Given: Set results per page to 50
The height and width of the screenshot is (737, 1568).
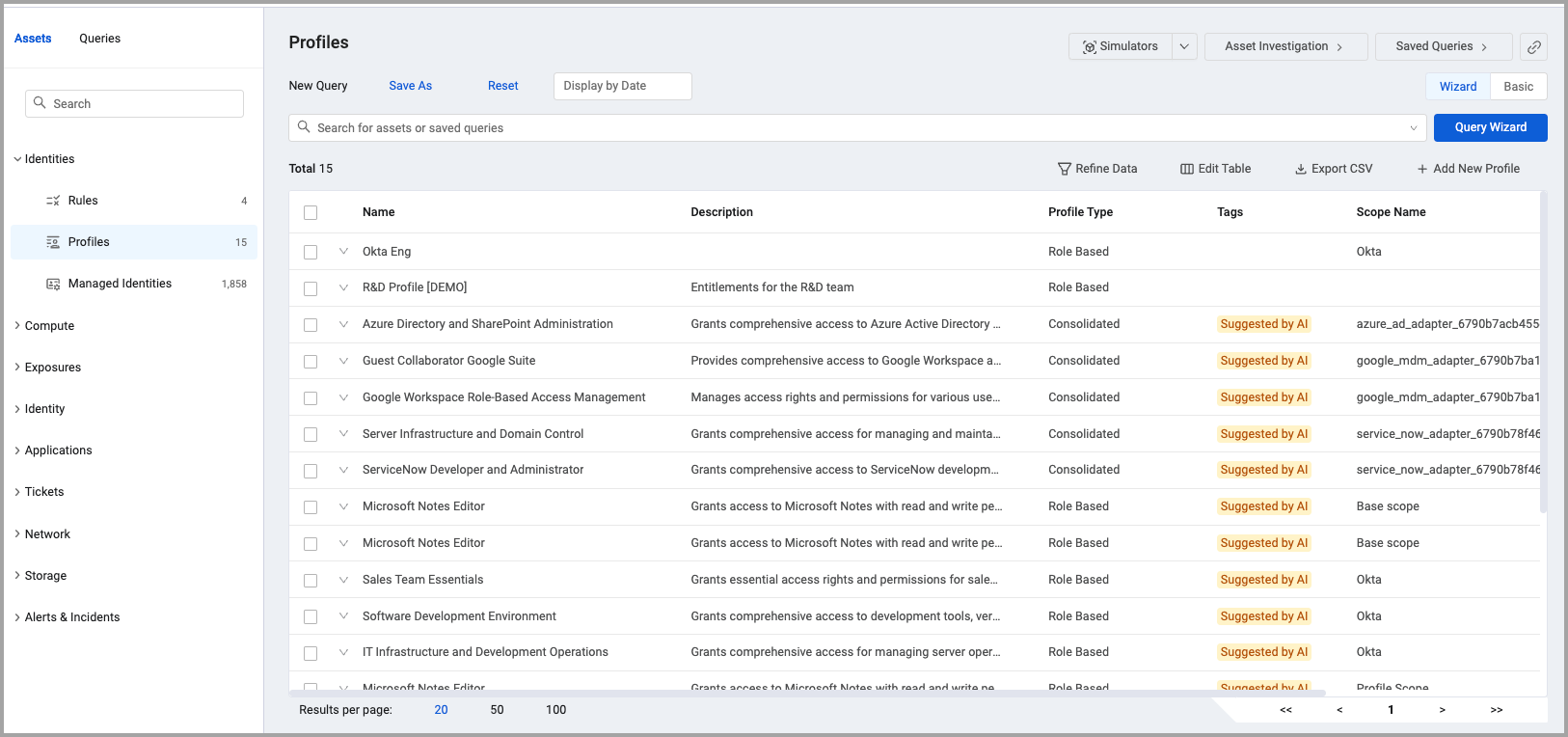Looking at the screenshot, I should coord(497,710).
